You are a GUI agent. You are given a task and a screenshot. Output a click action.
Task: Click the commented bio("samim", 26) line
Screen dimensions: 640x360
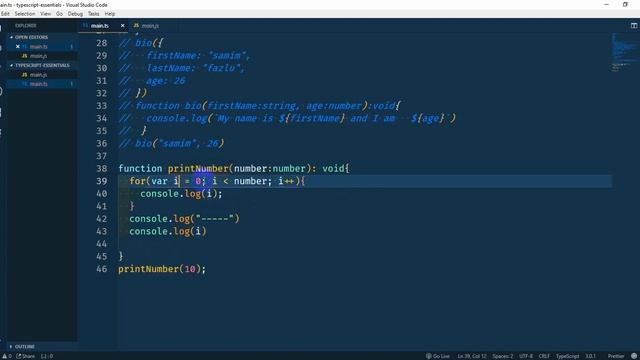[x=171, y=144]
